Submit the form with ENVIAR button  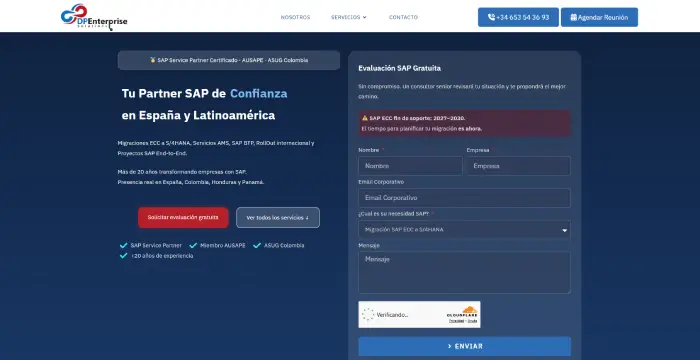coord(464,346)
